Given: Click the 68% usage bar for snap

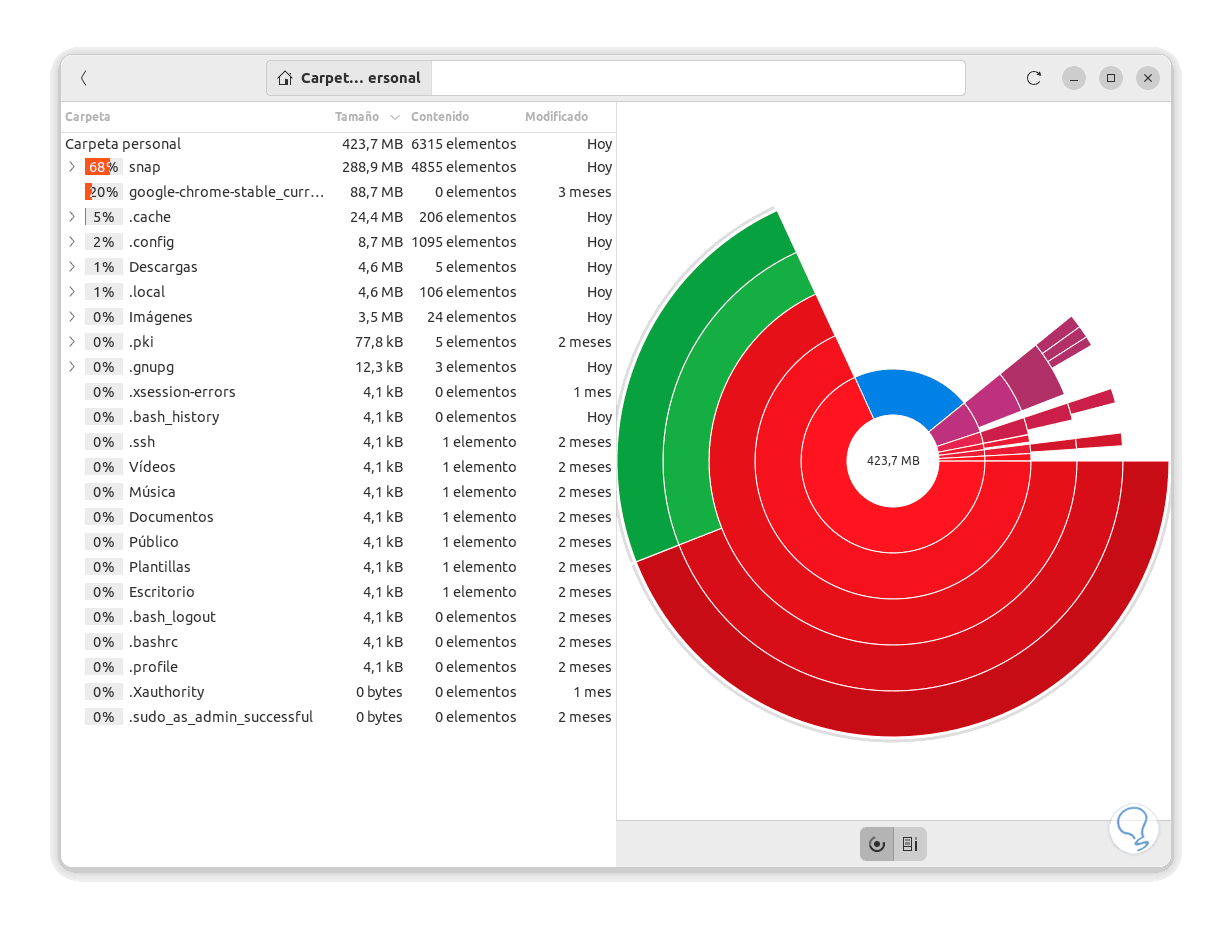Looking at the screenshot, I should [x=104, y=167].
